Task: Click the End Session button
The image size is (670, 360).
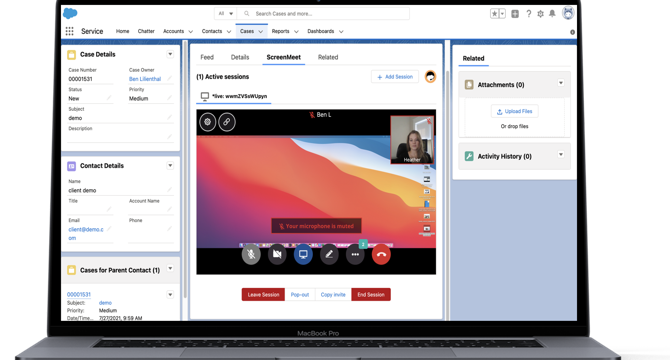Action: [x=371, y=295]
